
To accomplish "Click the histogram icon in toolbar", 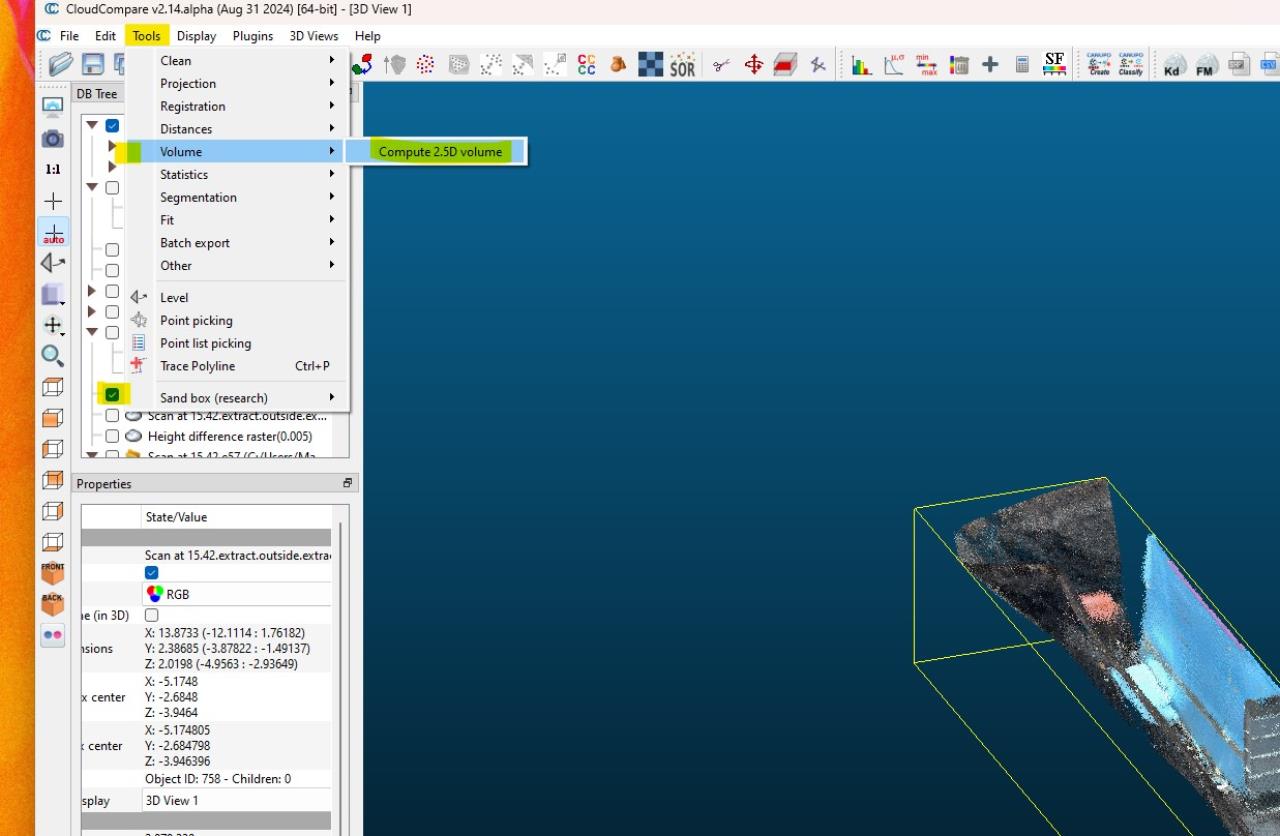I will (x=861, y=65).
